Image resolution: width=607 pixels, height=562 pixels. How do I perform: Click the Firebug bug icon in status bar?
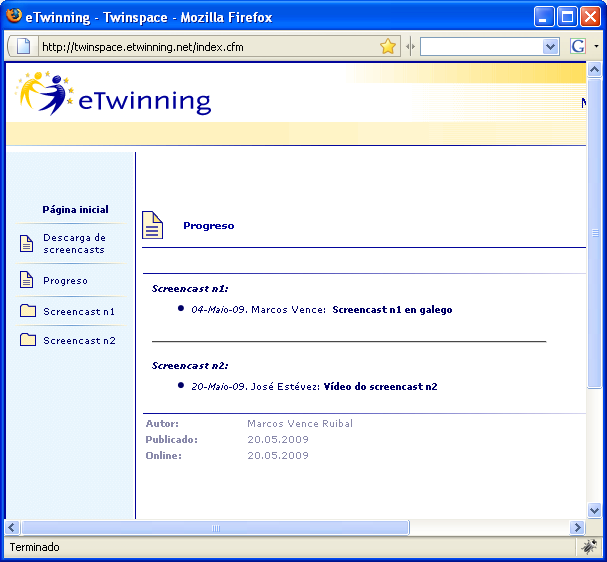(589, 547)
